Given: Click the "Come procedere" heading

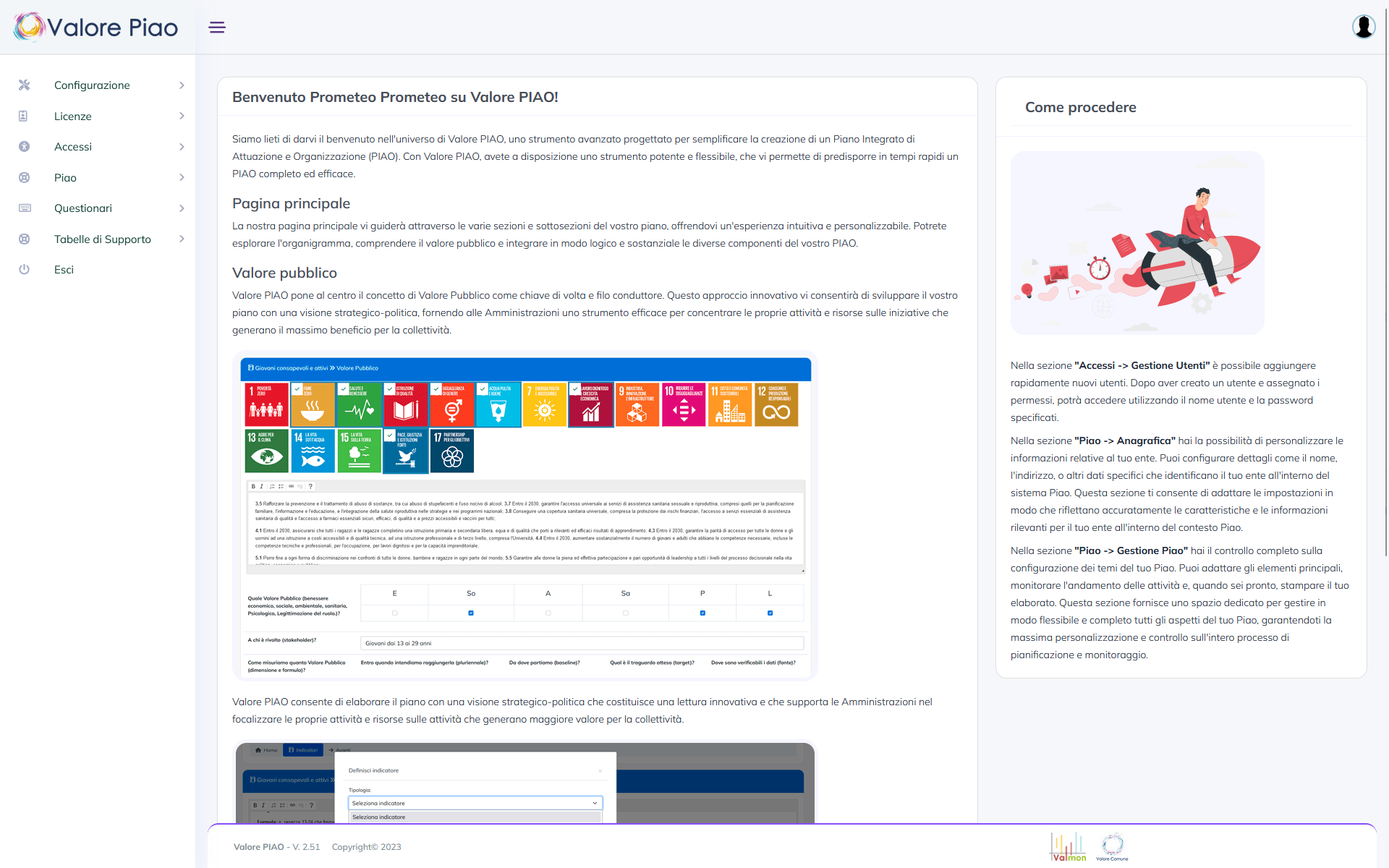Looking at the screenshot, I should (1081, 107).
